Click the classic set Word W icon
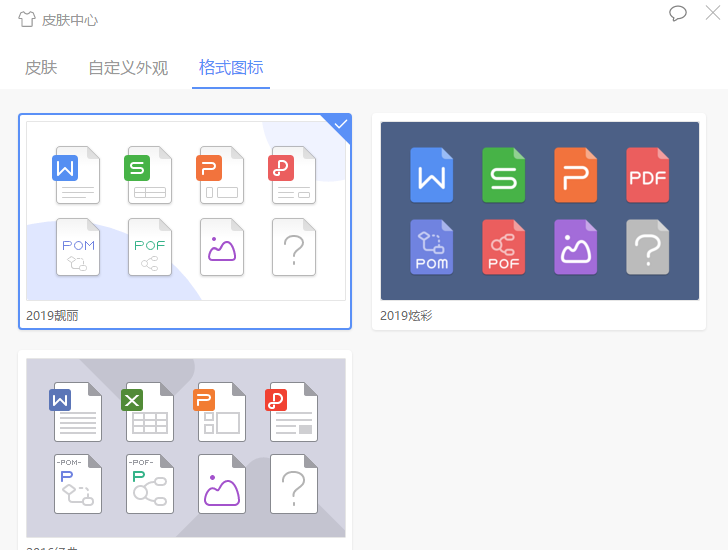Viewport: 728px width, 550px height. click(75, 412)
